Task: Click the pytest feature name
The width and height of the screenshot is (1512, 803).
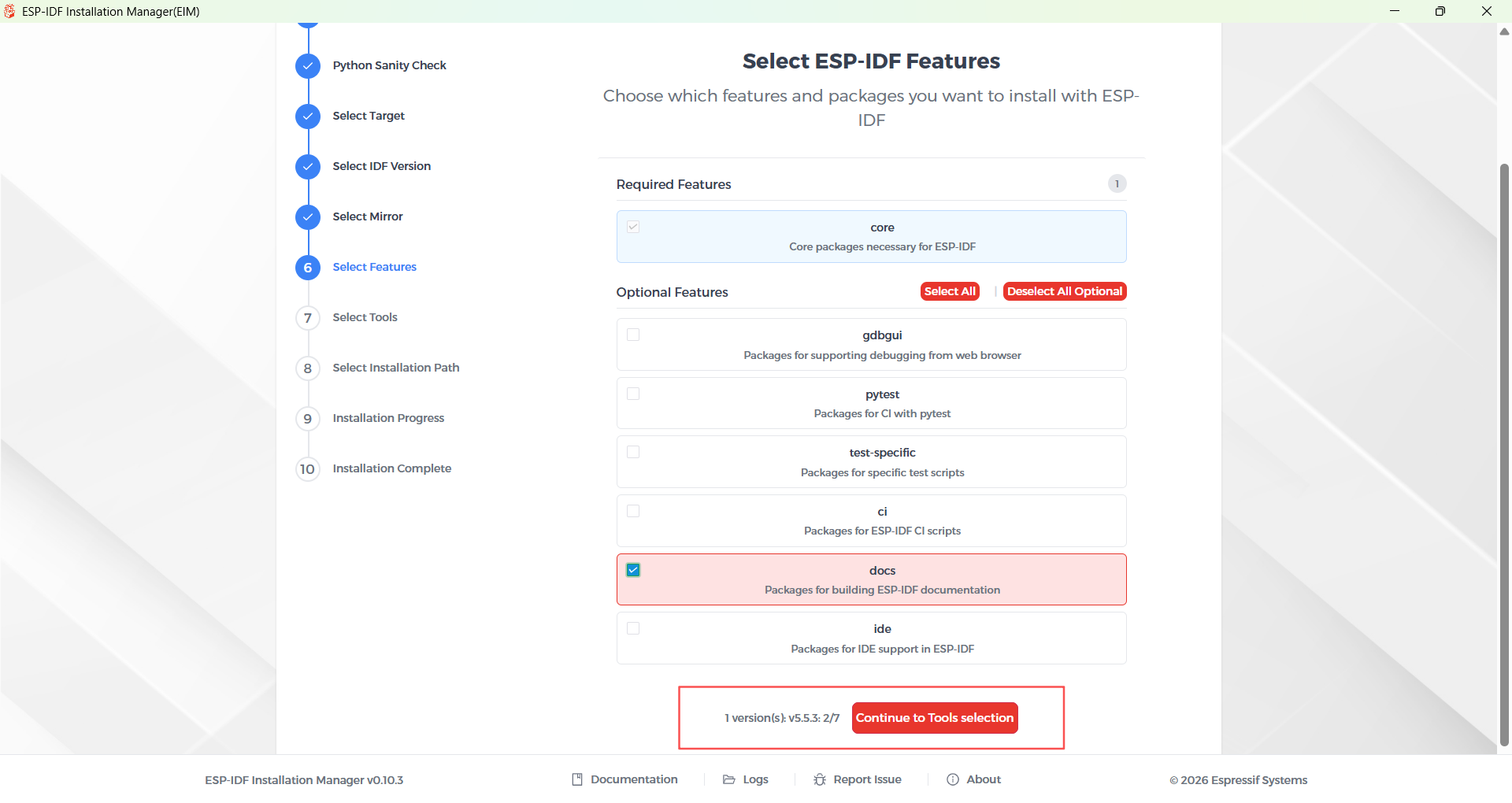Action: [882, 394]
